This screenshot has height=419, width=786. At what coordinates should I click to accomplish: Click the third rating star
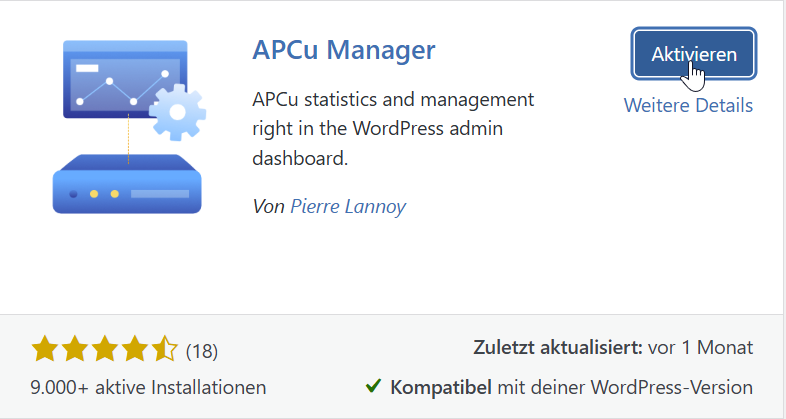pyautogui.click(x=105, y=349)
